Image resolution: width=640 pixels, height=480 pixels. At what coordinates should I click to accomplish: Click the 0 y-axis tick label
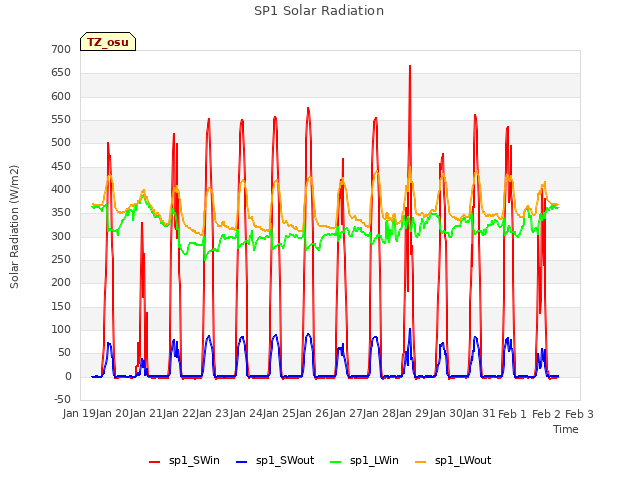coord(68,377)
